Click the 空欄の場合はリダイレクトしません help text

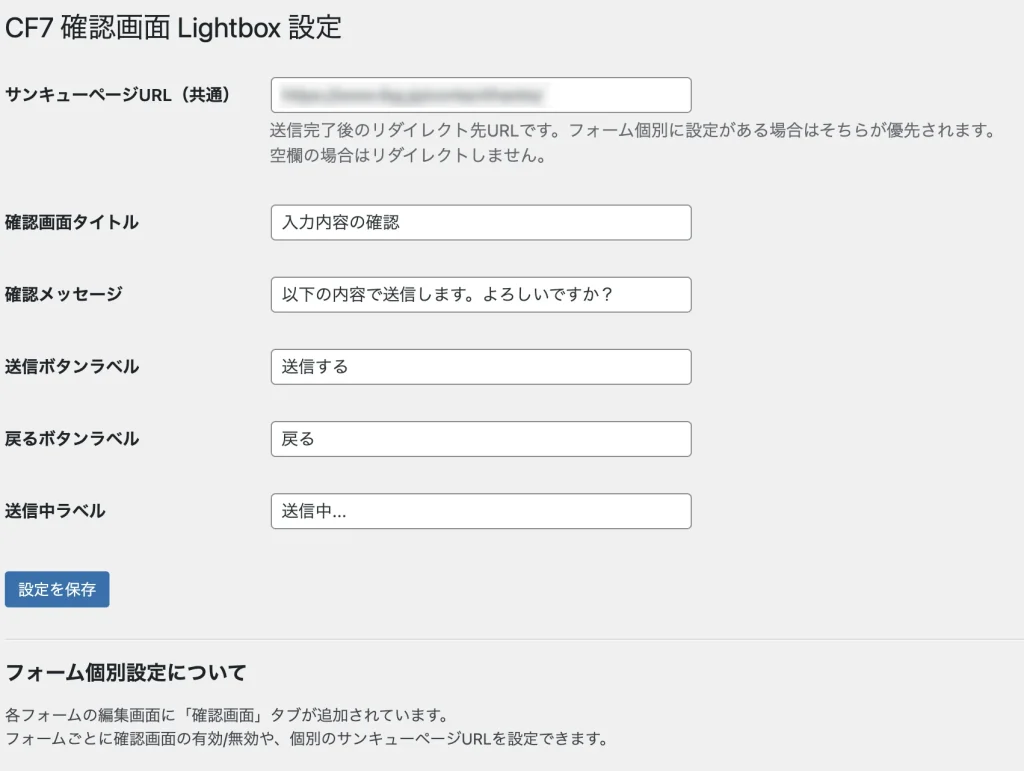pos(407,156)
